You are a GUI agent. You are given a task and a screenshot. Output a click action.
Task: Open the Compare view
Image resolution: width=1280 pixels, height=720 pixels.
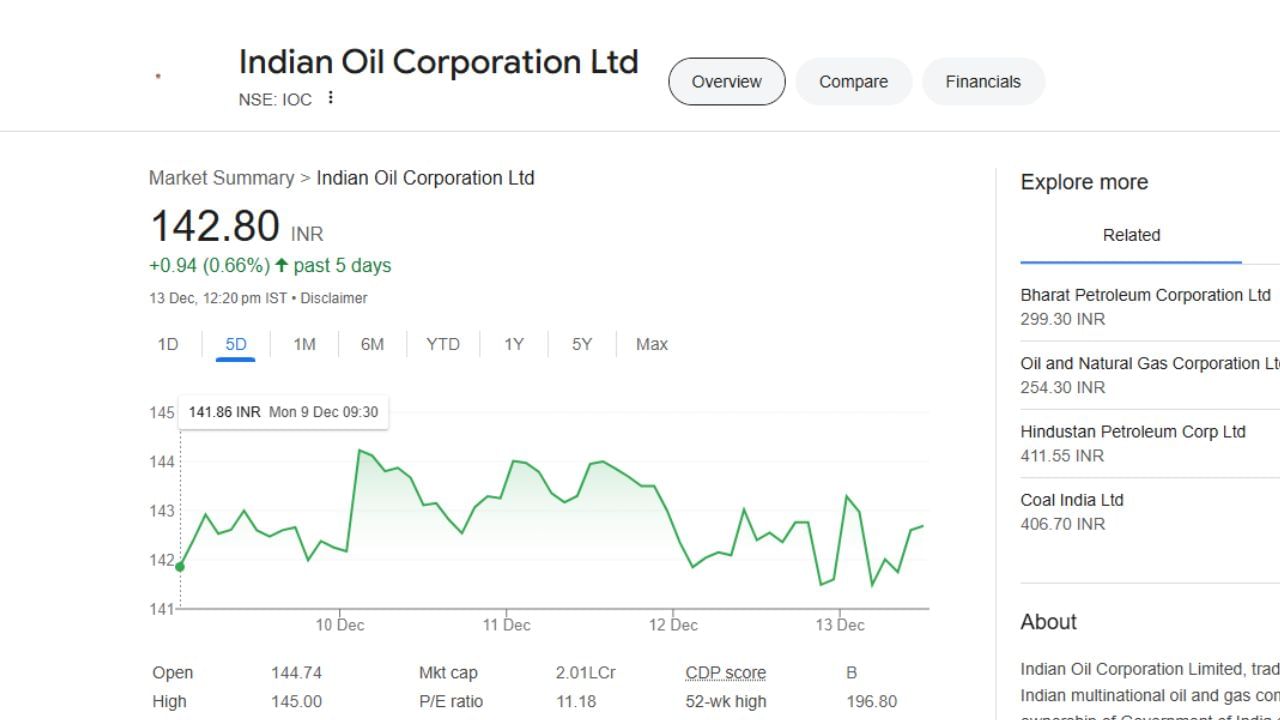tap(853, 82)
